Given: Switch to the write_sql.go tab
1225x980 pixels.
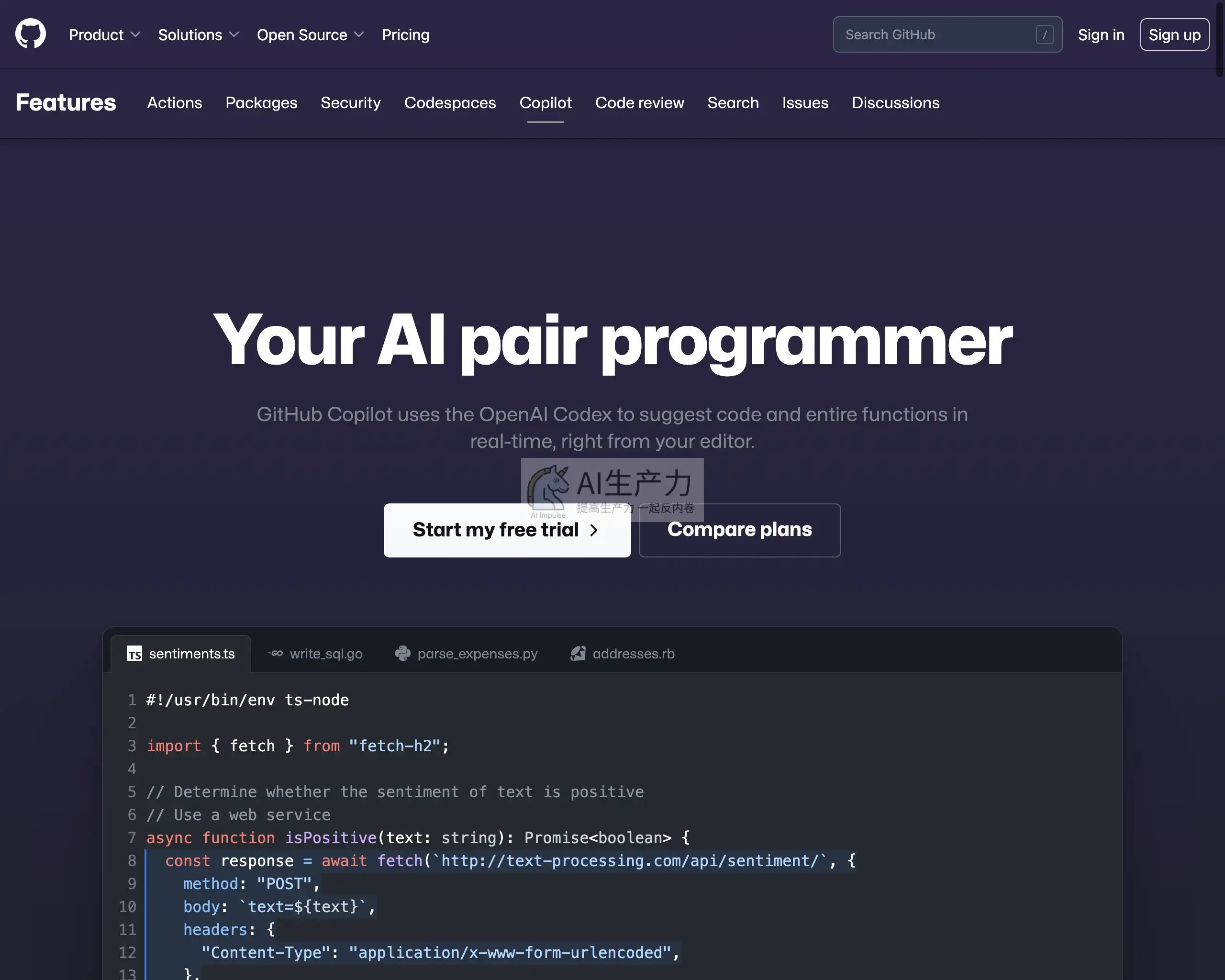Looking at the screenshot, I should [315, 654].
